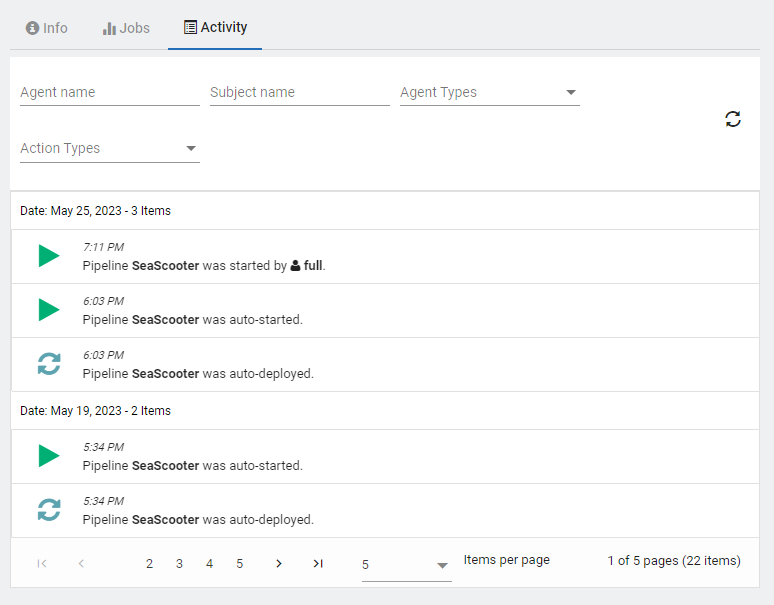Click play icon for 7:11 PM entry
This screenshot has width=774, height=605.
click(x=48, y=256)
